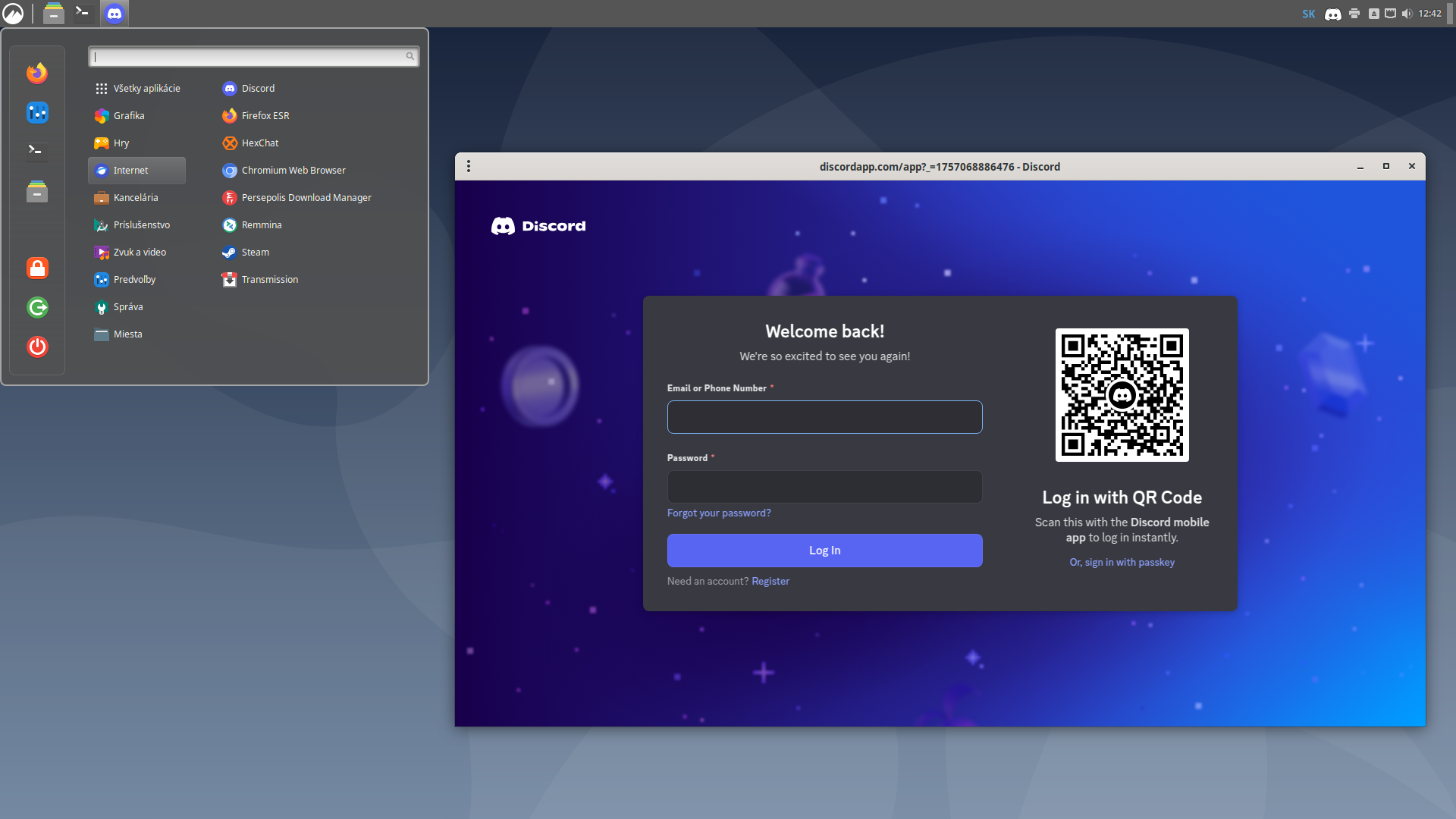Select the Internet category
The width and height of the screenshot is (1456, 819).
coord(137,171)
